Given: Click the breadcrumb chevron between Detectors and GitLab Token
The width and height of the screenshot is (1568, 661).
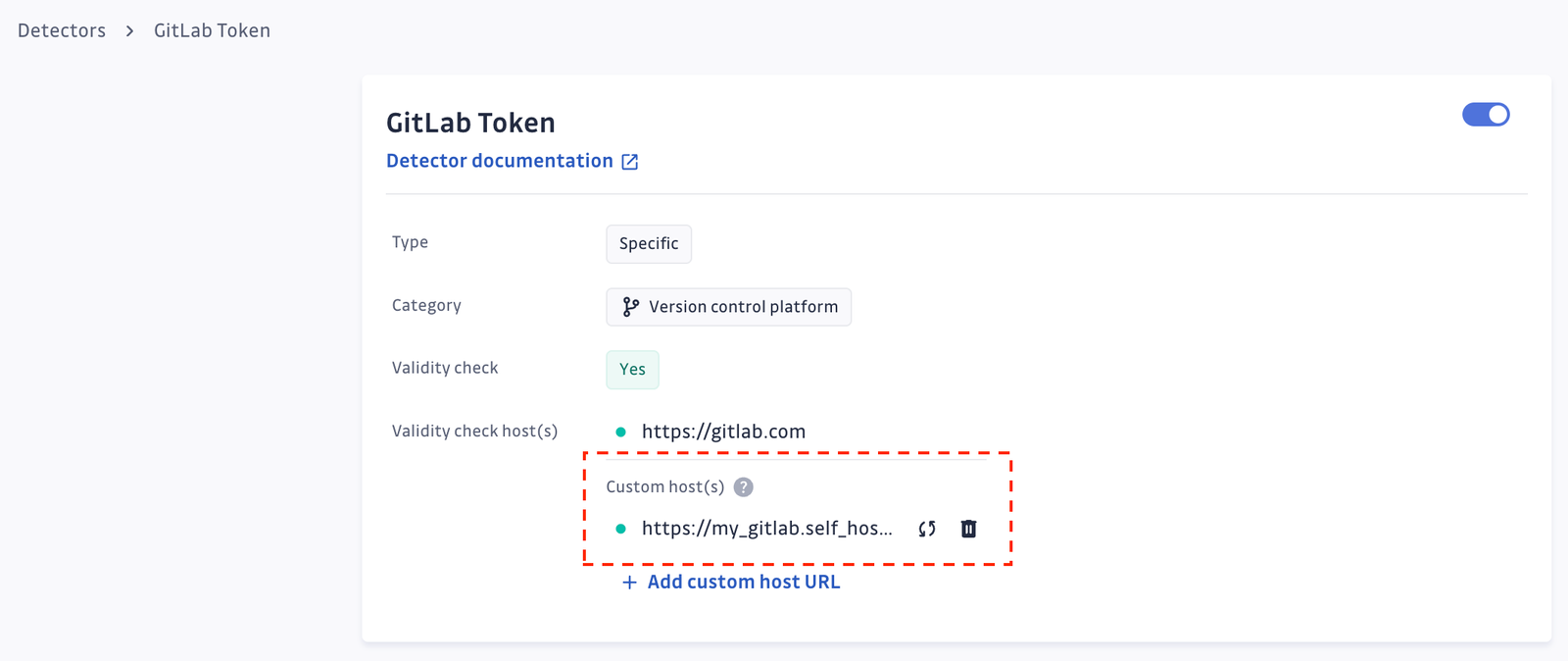Looking at the screenshot, I should 128,30.
